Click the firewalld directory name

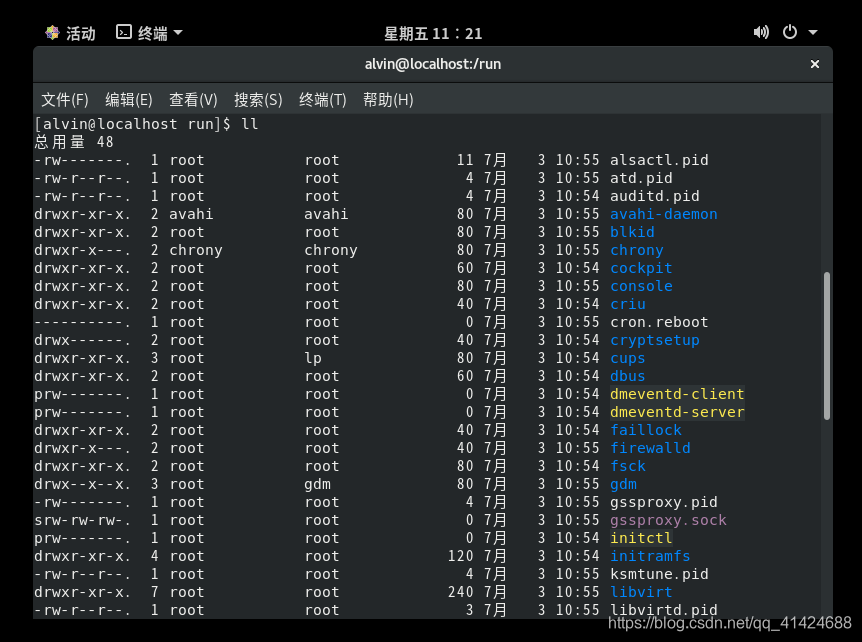pyautogui.click(x=650, y=449)
